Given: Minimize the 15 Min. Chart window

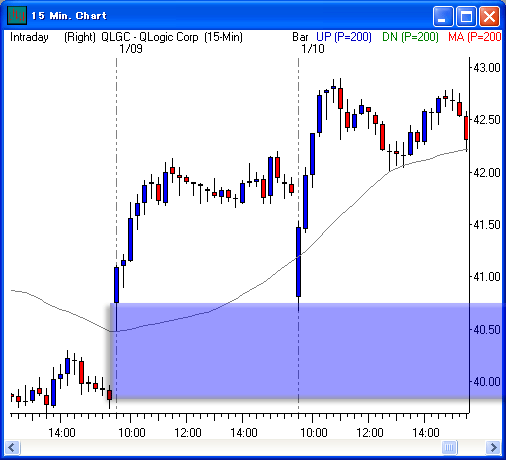Looking at the screenshot, I should [x=443, y=16].
